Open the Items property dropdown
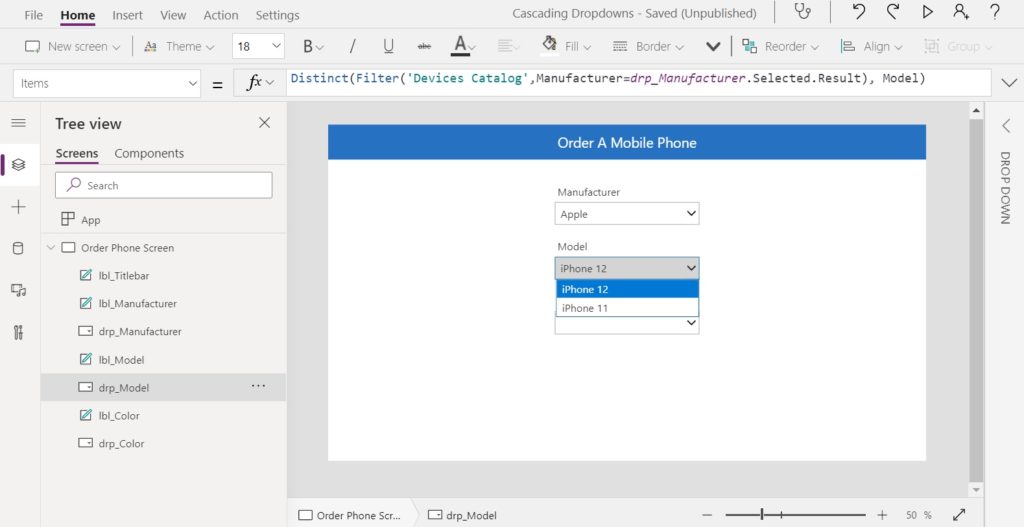 click(107, 84)
